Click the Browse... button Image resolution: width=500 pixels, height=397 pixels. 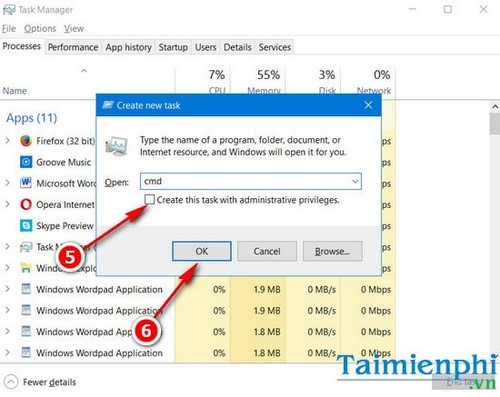click(332, 251)
